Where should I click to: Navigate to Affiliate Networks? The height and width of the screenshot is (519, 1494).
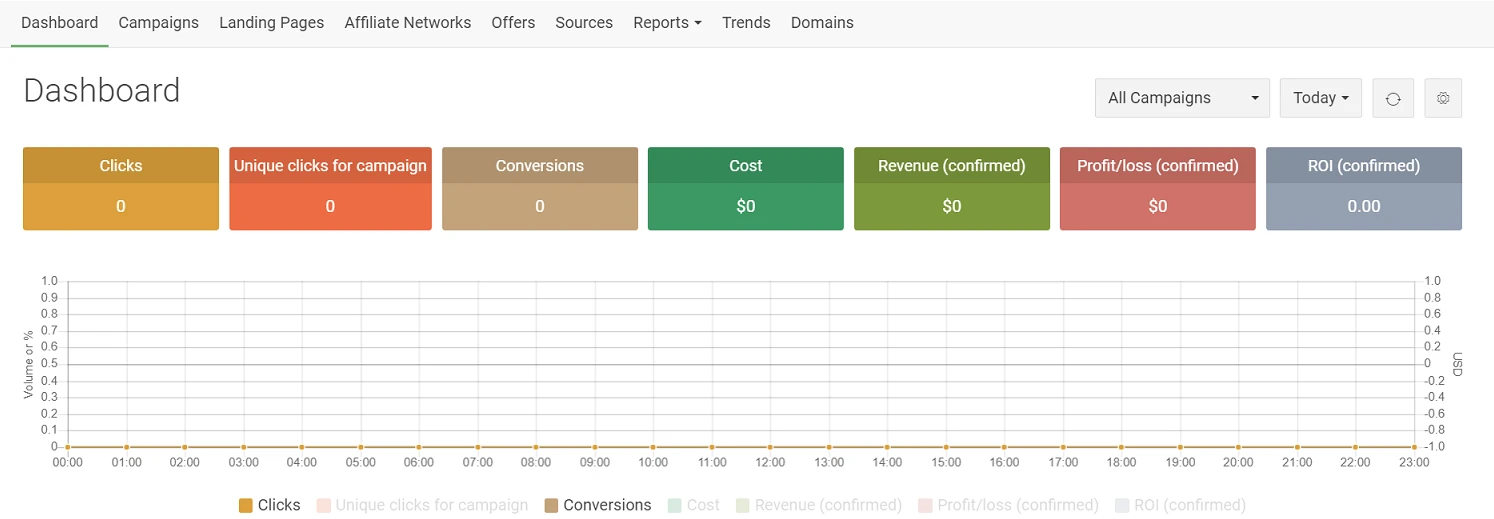point(408,22)
